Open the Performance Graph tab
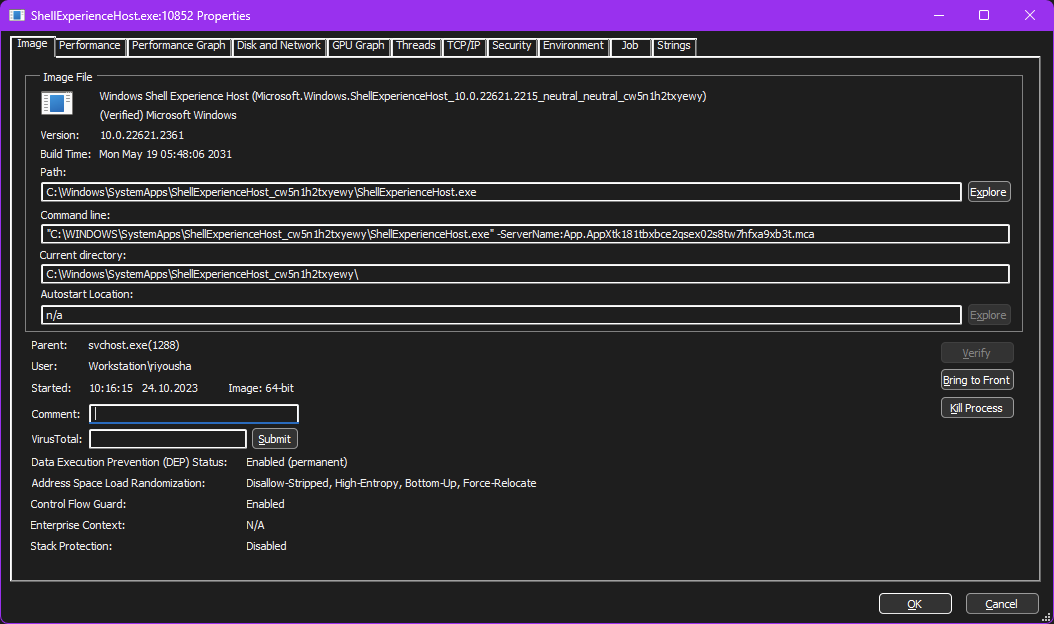The height and width of the screenshot is (624, 1054). click(x=178, y=46)
